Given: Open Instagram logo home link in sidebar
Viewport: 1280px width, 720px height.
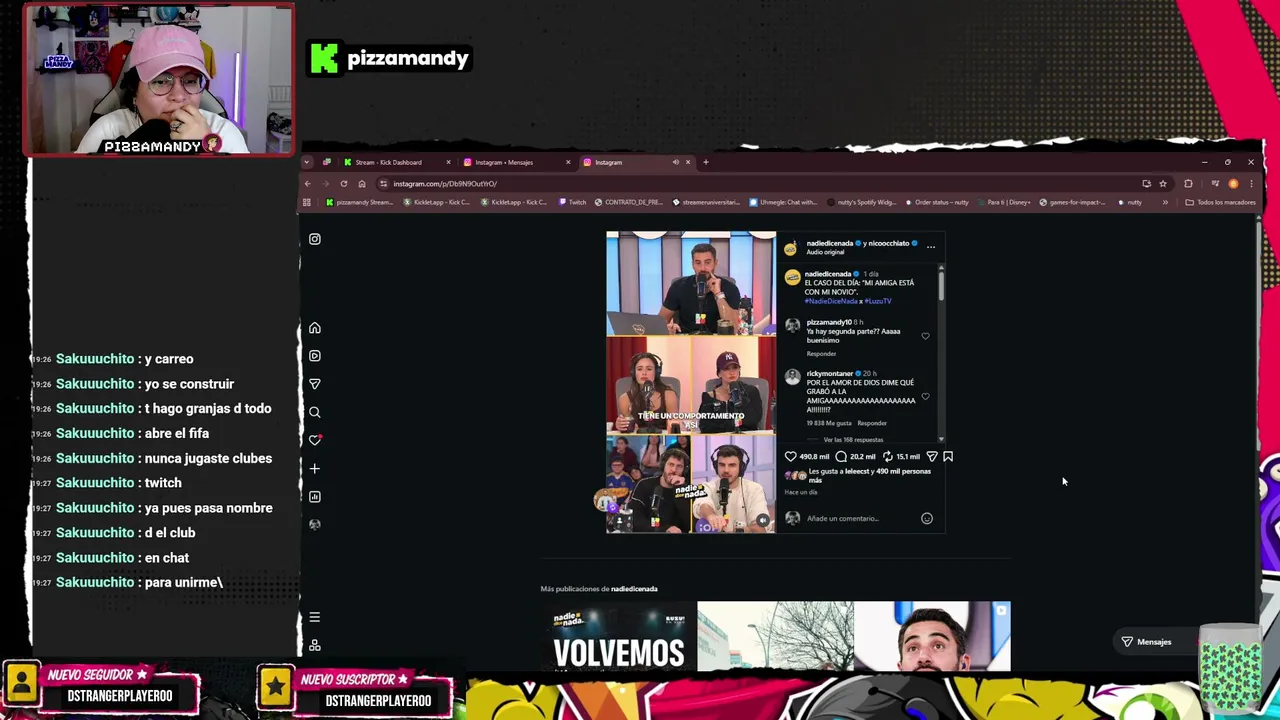Looking at the screenshot, I should (x=314, y=239).
